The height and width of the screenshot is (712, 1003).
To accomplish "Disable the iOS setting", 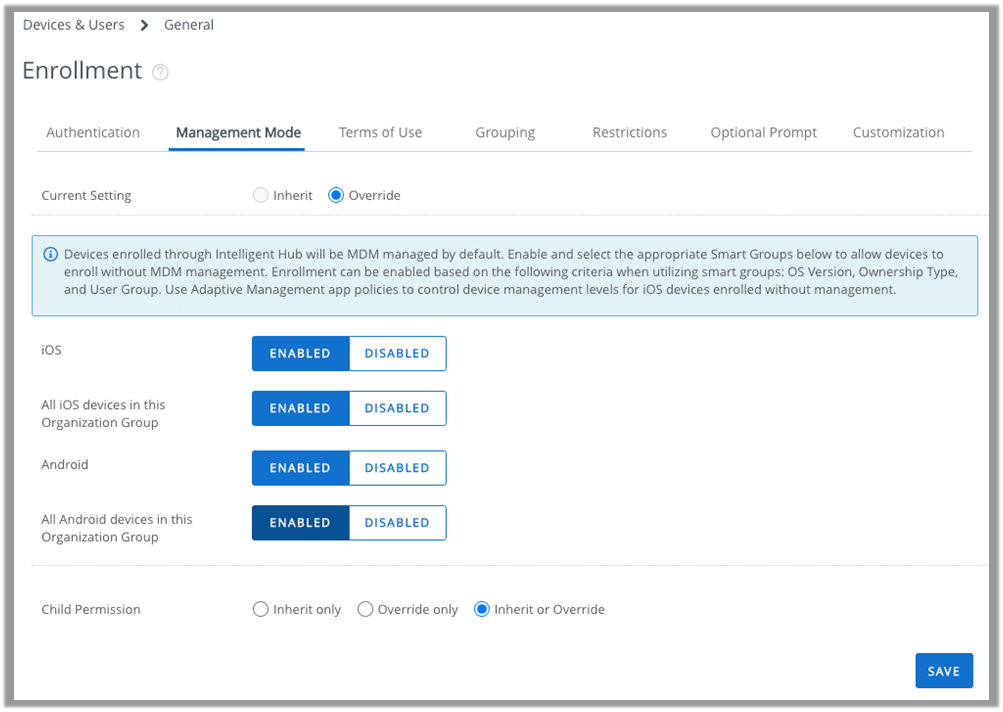I will (x=397, y=353).
